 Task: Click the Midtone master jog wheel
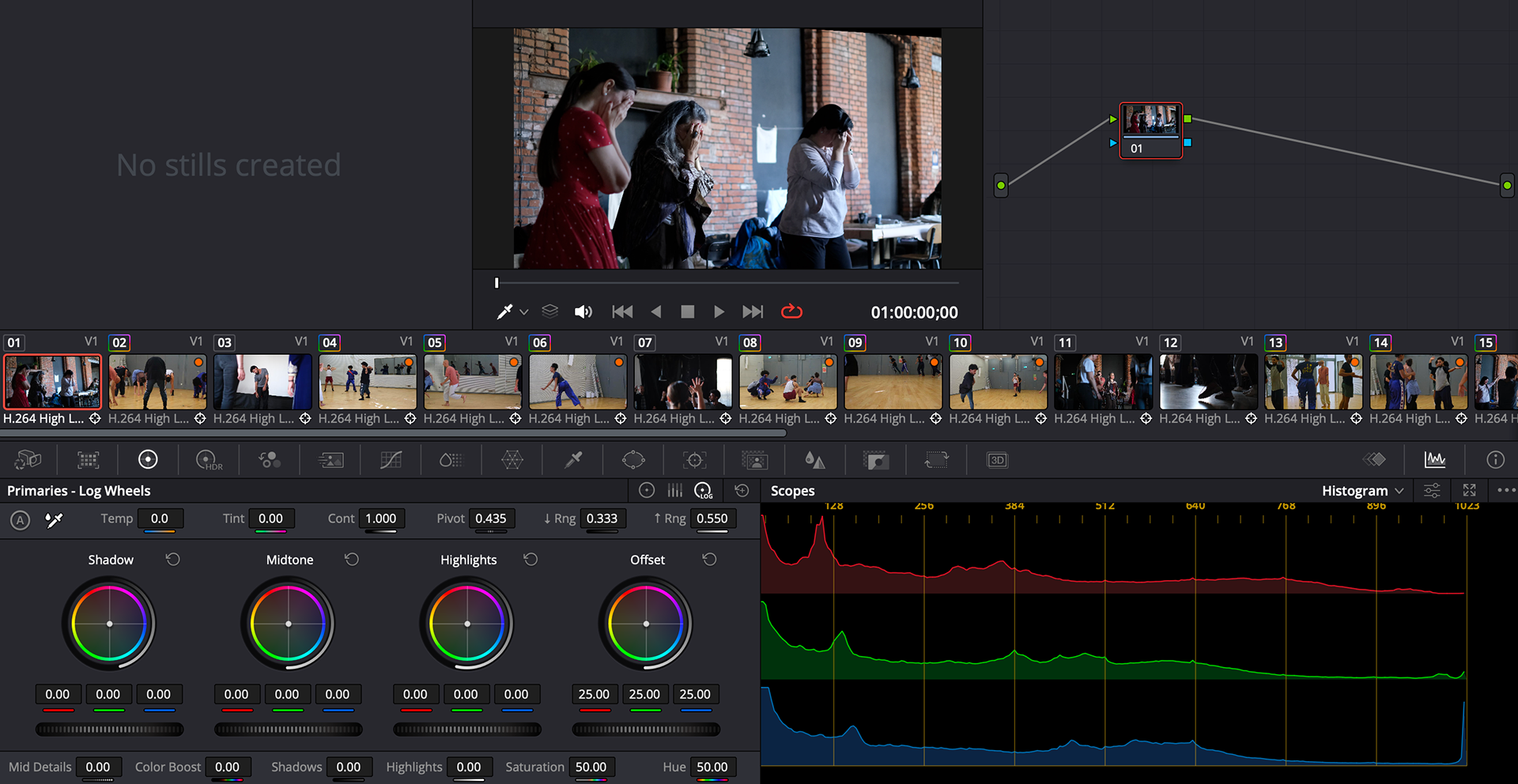(x=289, y=729)
